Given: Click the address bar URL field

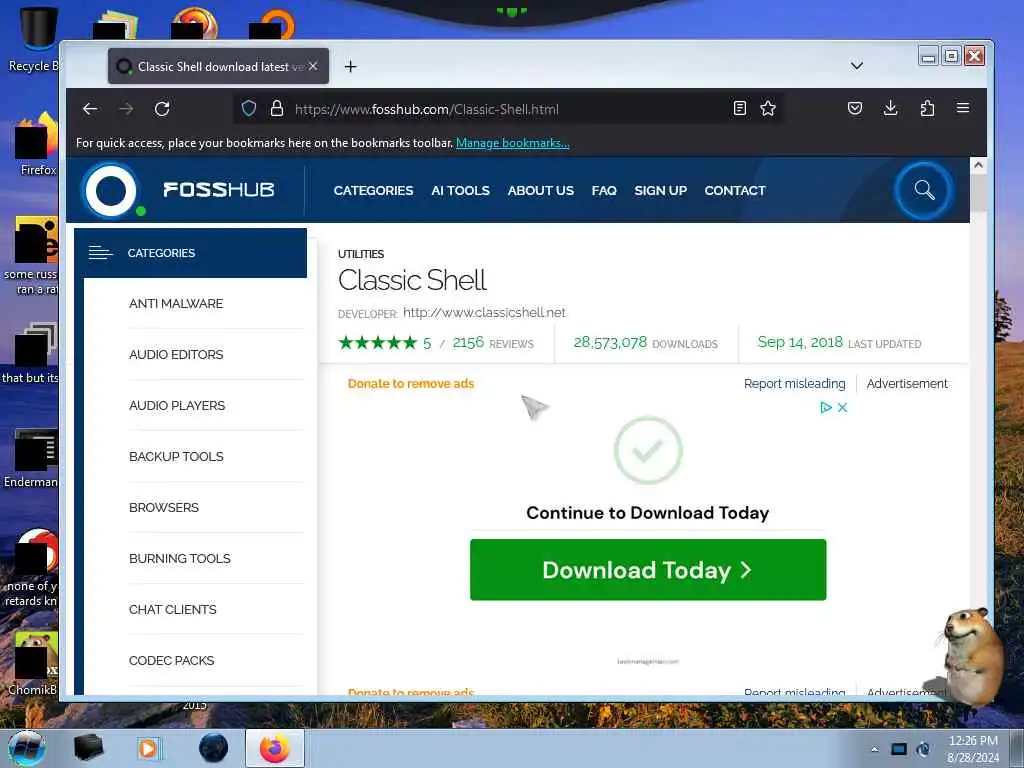Looking at the screenshot, I should [x=506, y=109].
